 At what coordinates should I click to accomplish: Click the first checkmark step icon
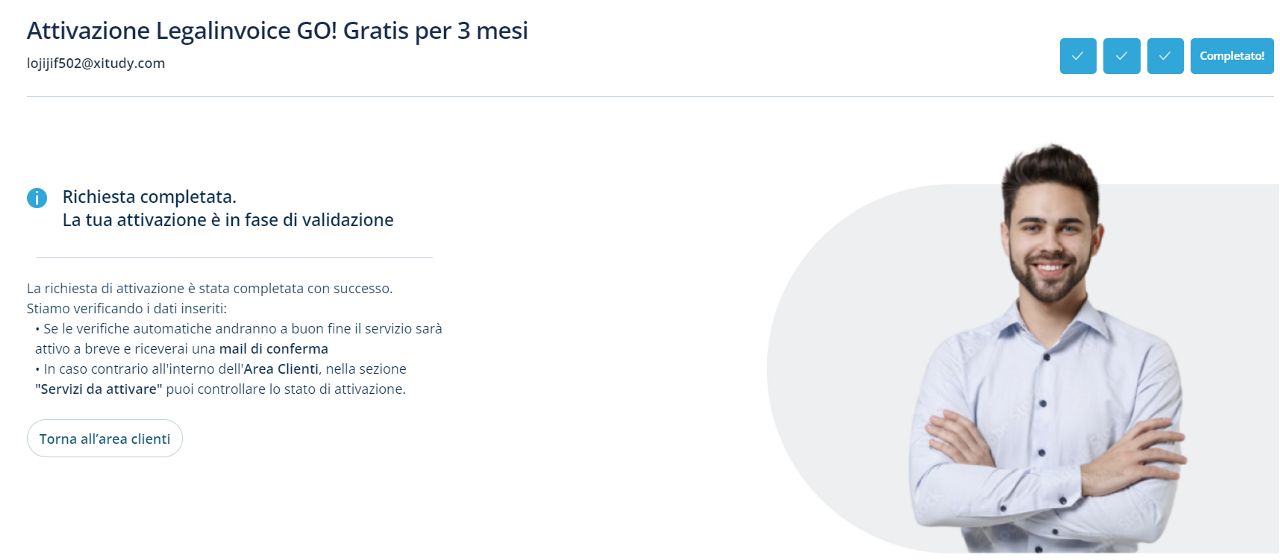[1078, 56]
